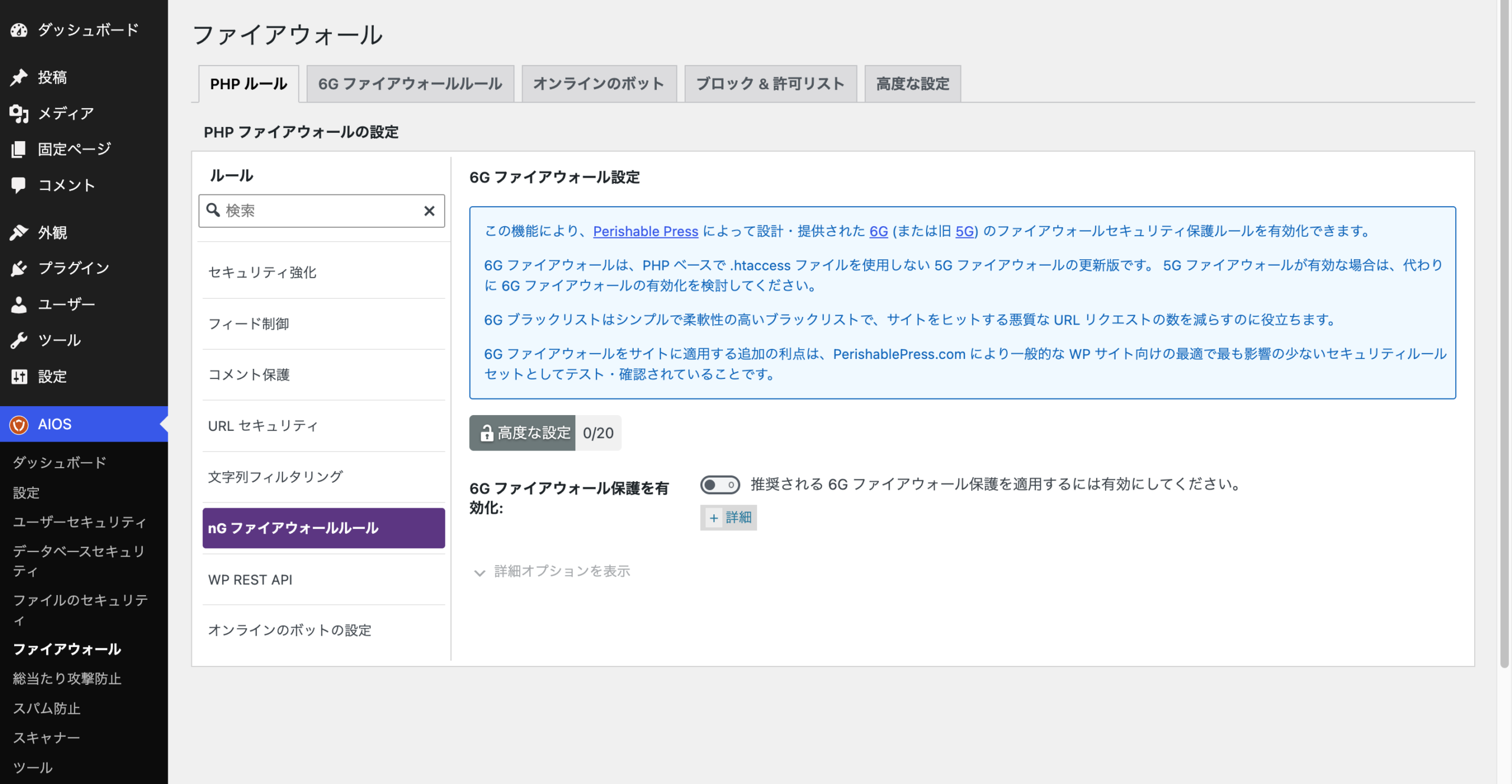Open the Perishable Press link
This screenshot has width=1512, height=784.
(646, 231)
